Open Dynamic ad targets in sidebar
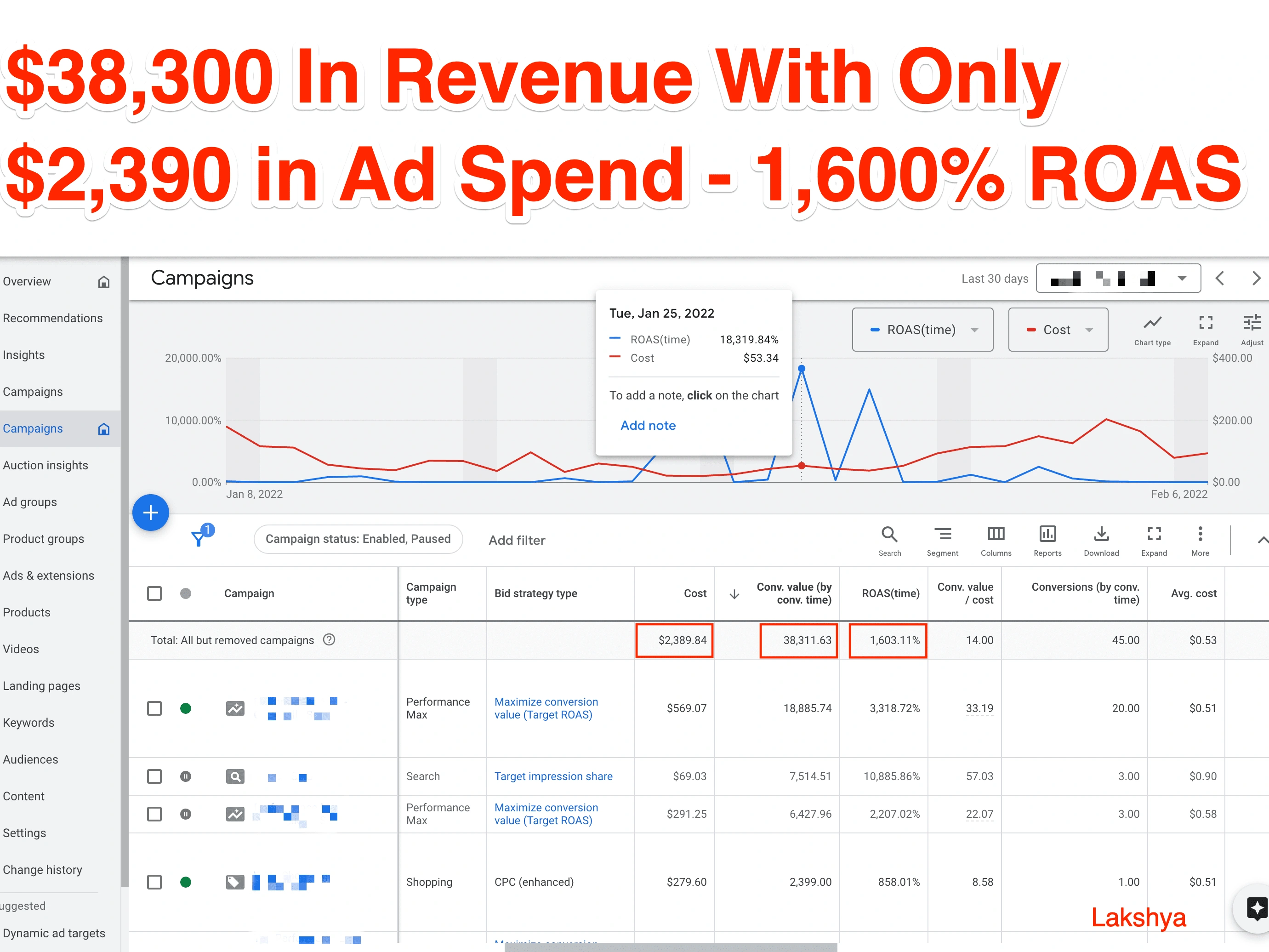 pyautogui.click(x=54, y=933)
